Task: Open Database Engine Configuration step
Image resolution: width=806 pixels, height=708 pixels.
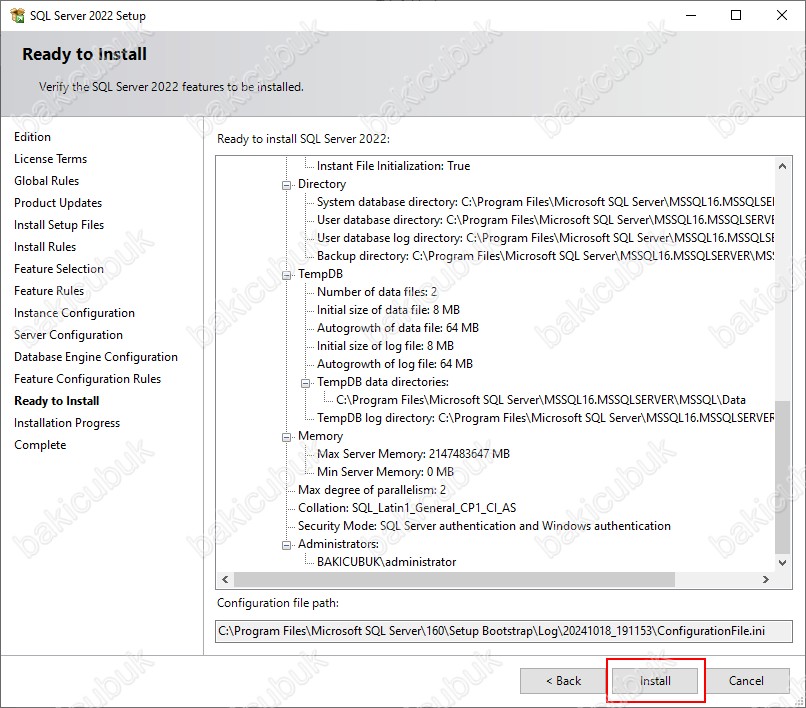Action: coord(96,357)
